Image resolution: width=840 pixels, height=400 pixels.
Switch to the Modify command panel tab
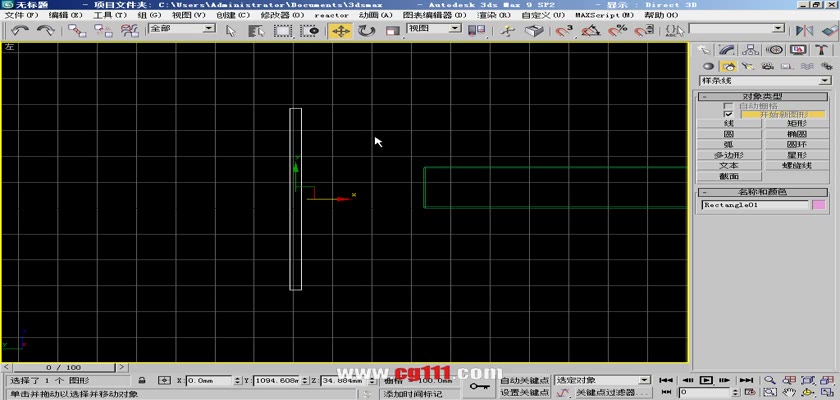728,50
